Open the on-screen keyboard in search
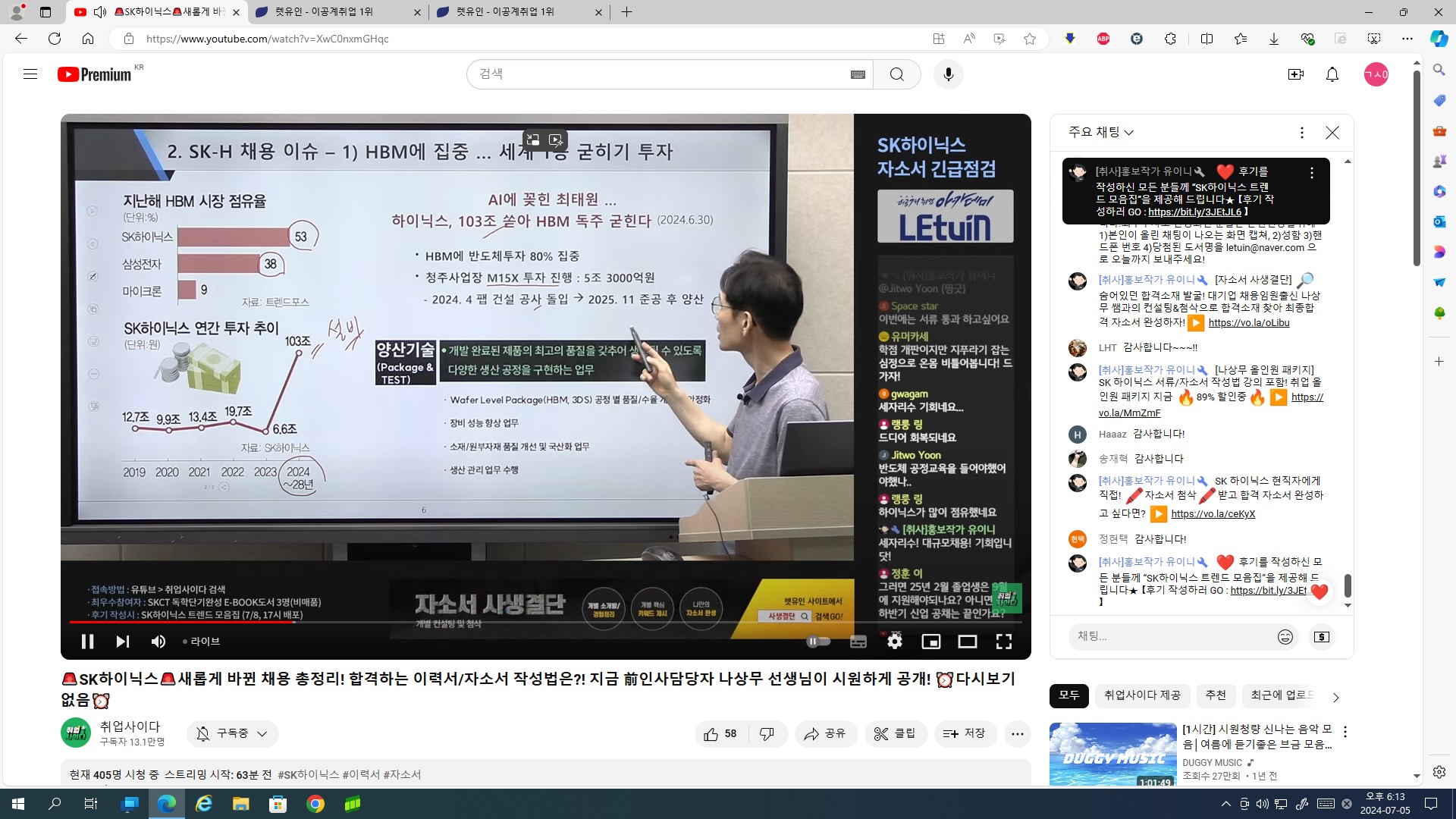The height and width of the screenshot is (819, 1456). point(858,74)
